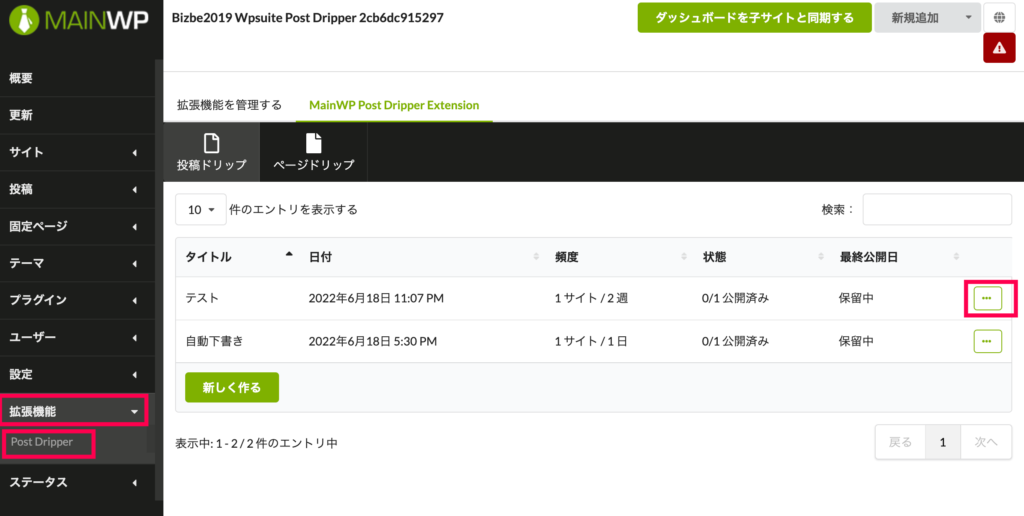
Task: Switch to MainWP Post Dripper Extension tab
Action: [x=394, y=105]
